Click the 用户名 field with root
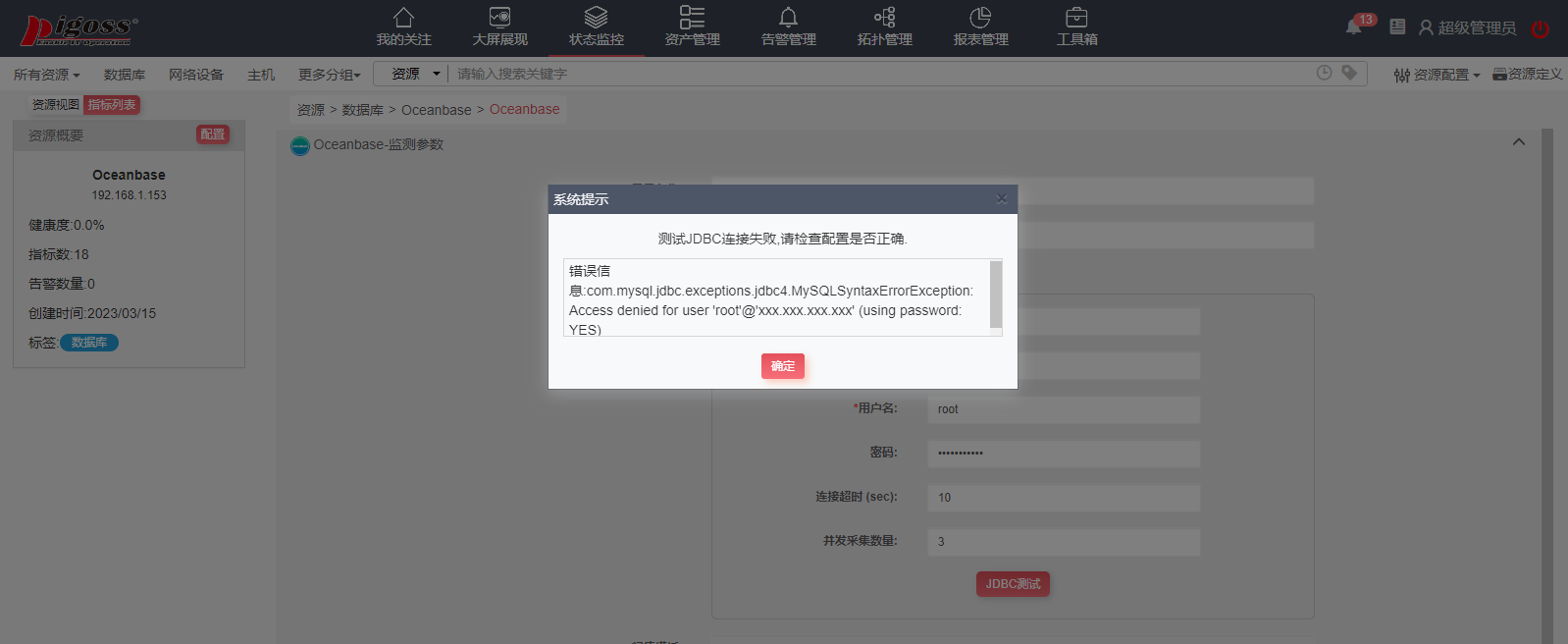Image resolution: width=1568 pixels, height=644 pixels. pos(1064,409)
